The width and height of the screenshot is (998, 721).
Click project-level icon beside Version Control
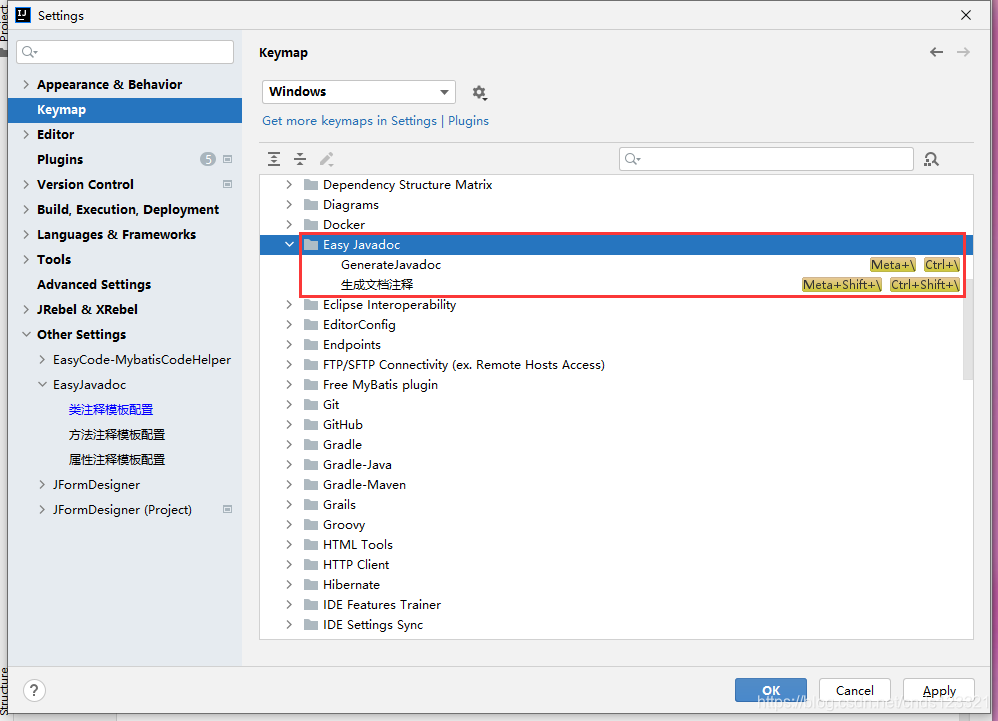pyautogui.click(x=227, y=185)
